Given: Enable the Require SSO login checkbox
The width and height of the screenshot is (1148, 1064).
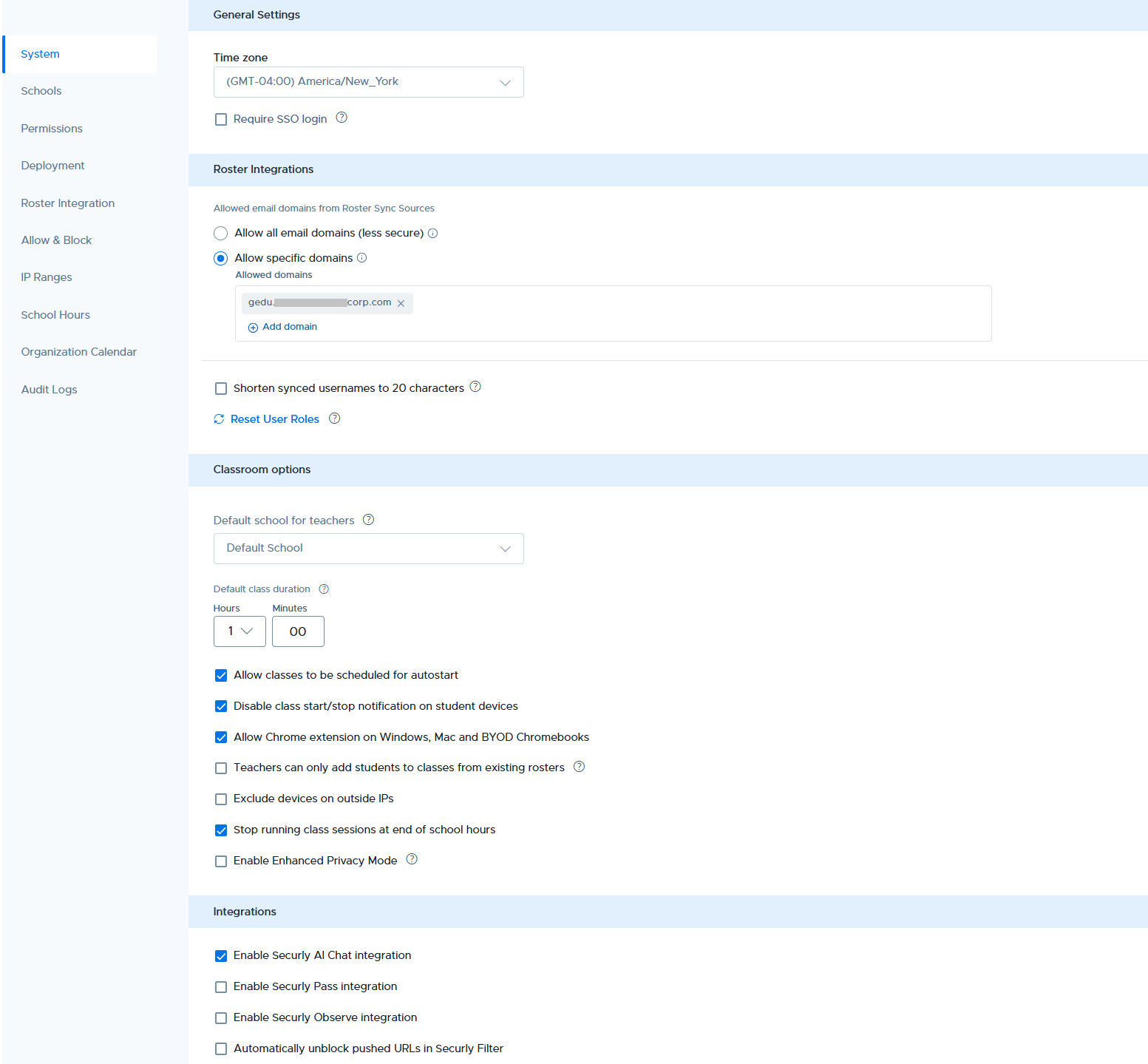Looking at the screenshot, I should (x=221, y=119).
